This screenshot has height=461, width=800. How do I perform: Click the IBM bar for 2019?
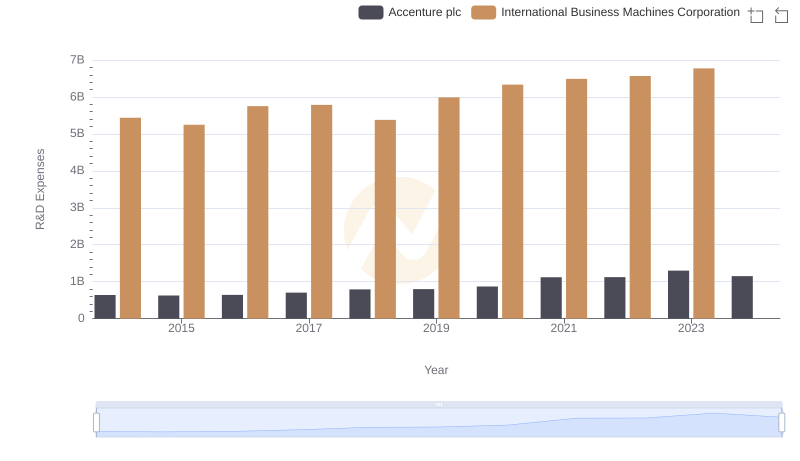[449, 208]
